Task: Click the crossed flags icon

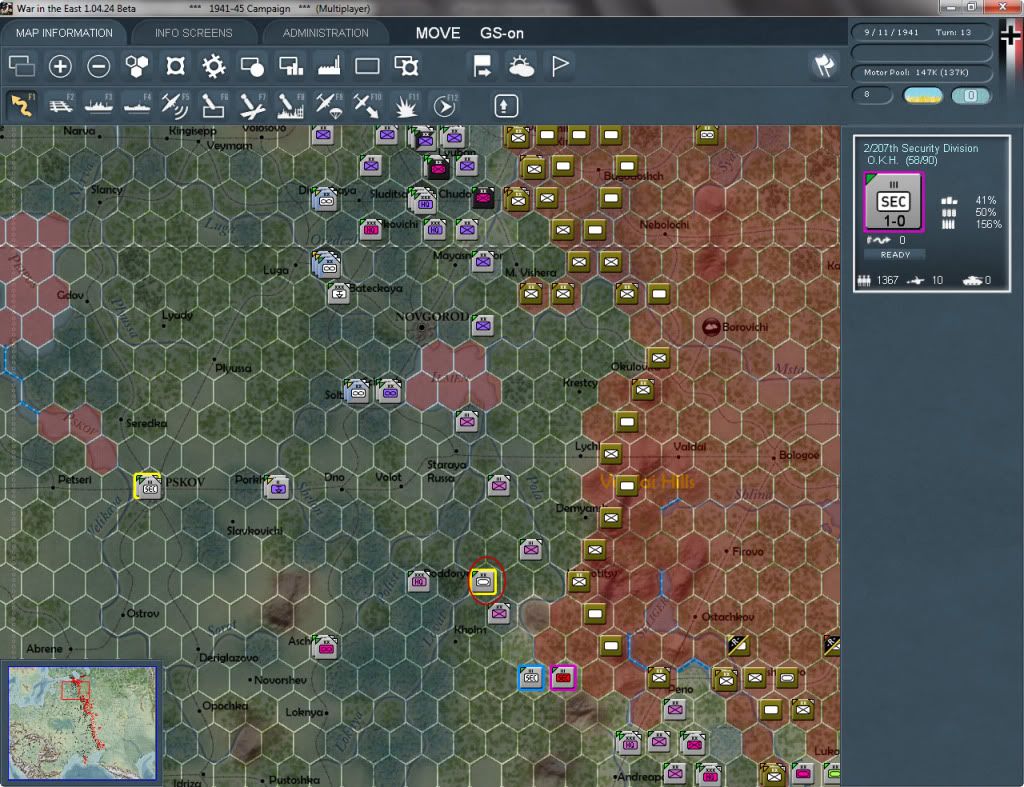Action: pos(824,65)
